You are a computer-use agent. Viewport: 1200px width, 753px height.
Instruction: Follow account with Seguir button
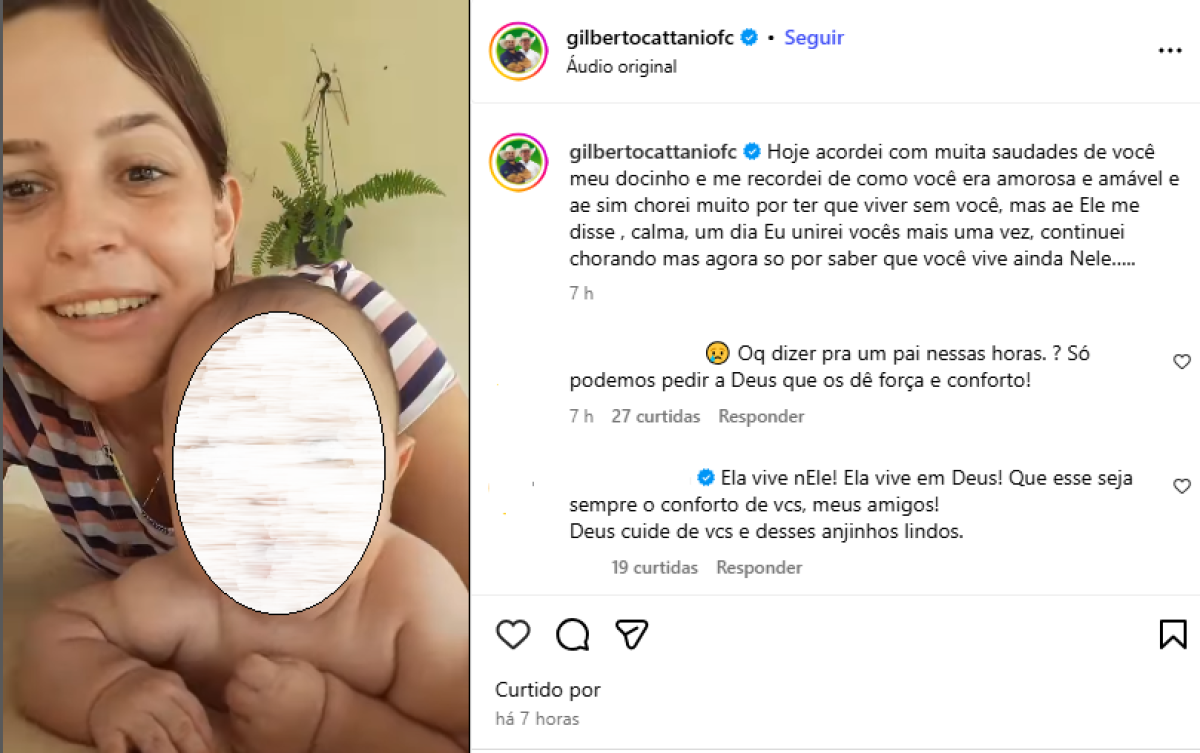click(x=814, y=38)
